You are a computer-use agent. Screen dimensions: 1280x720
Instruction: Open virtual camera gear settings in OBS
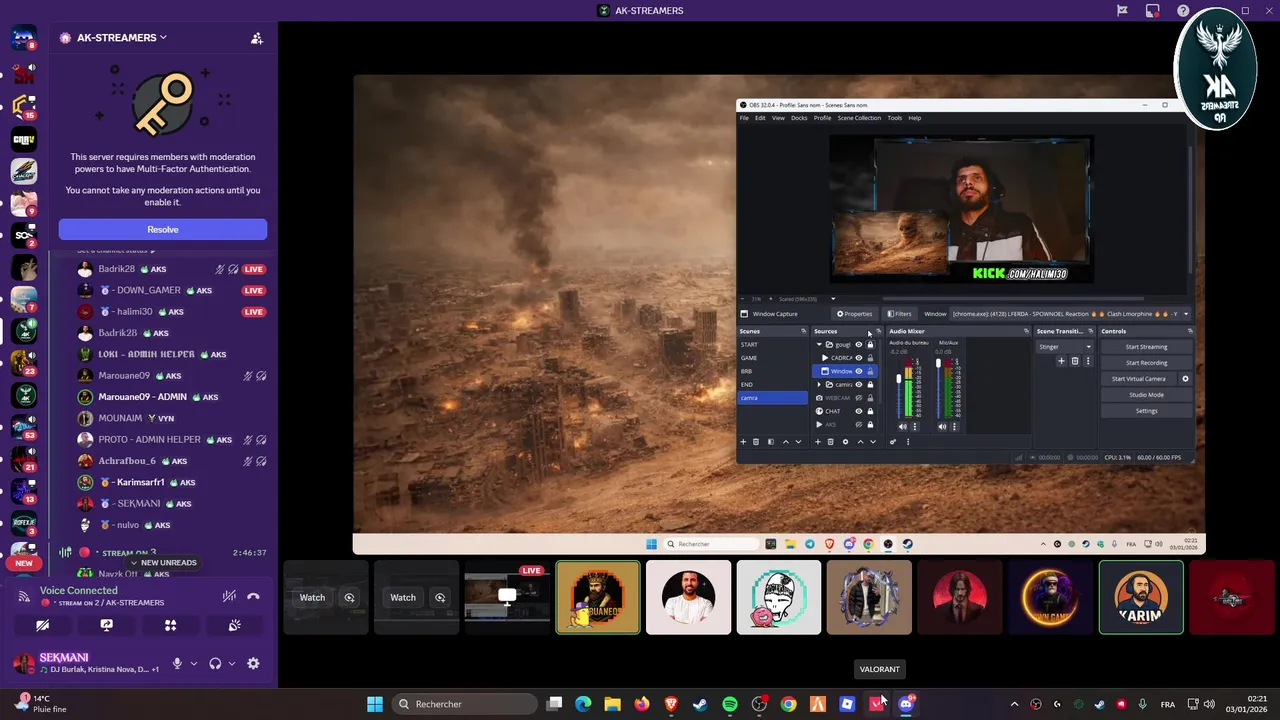click(x=1186, y=379)
